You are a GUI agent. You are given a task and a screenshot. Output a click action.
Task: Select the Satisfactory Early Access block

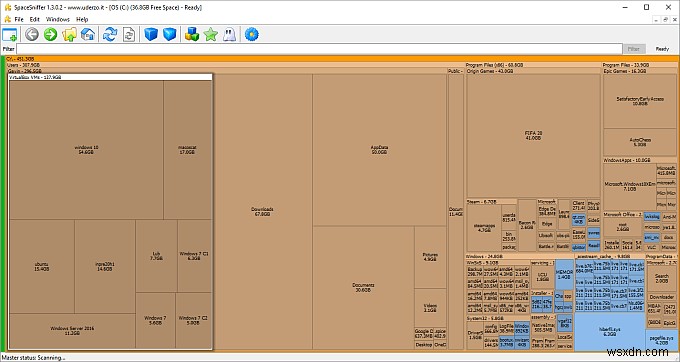pyautogui.click(x=640, y=101)
